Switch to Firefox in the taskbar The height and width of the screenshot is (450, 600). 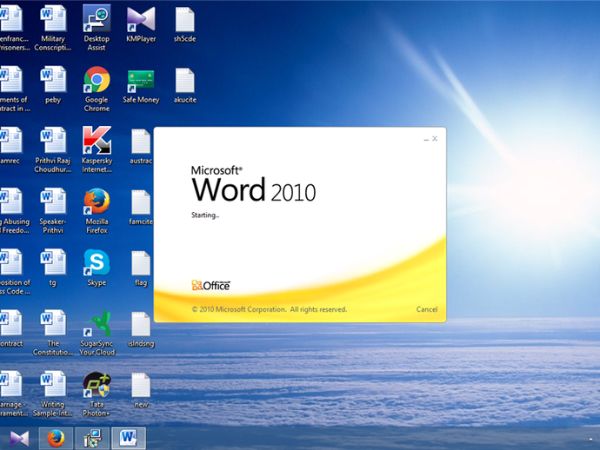[x=56, y=439]
